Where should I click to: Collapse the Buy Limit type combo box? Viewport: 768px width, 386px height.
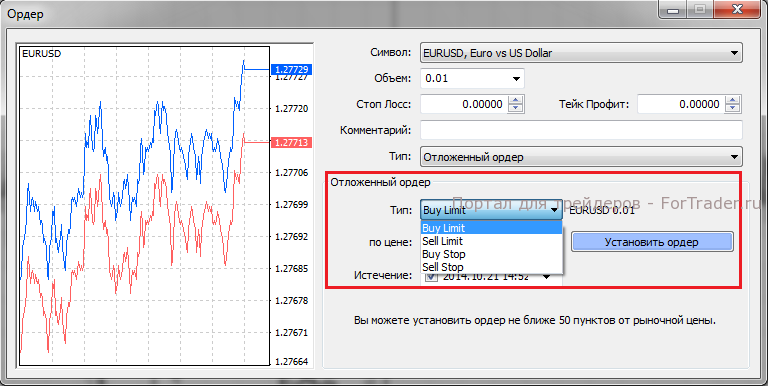491,211
